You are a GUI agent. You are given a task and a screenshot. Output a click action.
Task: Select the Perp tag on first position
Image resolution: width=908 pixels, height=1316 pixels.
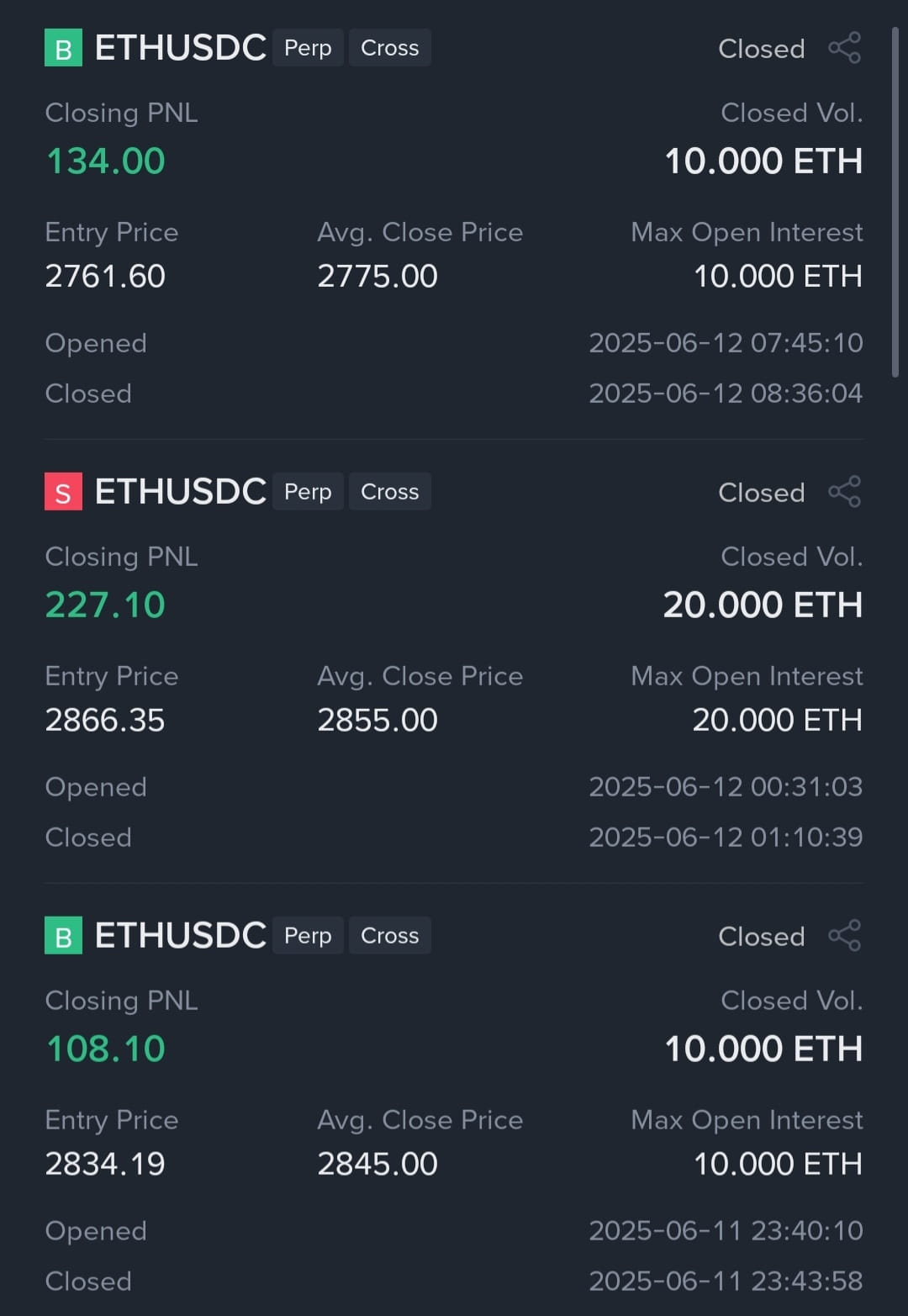pyautogui.click(x=308, y=48)
